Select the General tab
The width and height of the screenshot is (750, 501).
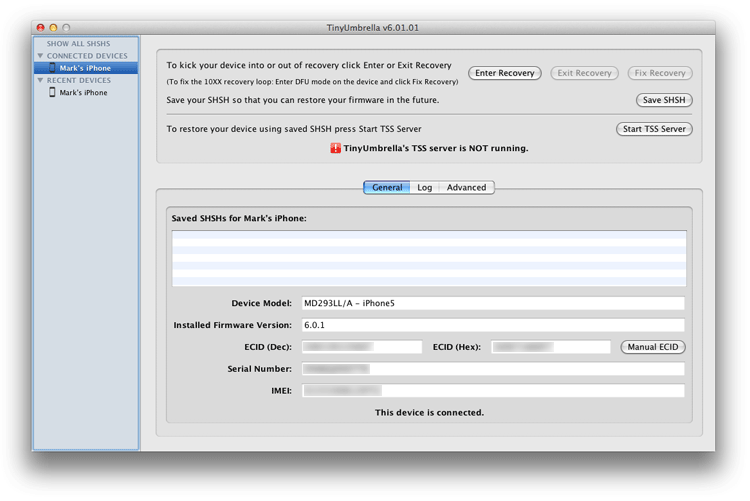click(387, 187)
